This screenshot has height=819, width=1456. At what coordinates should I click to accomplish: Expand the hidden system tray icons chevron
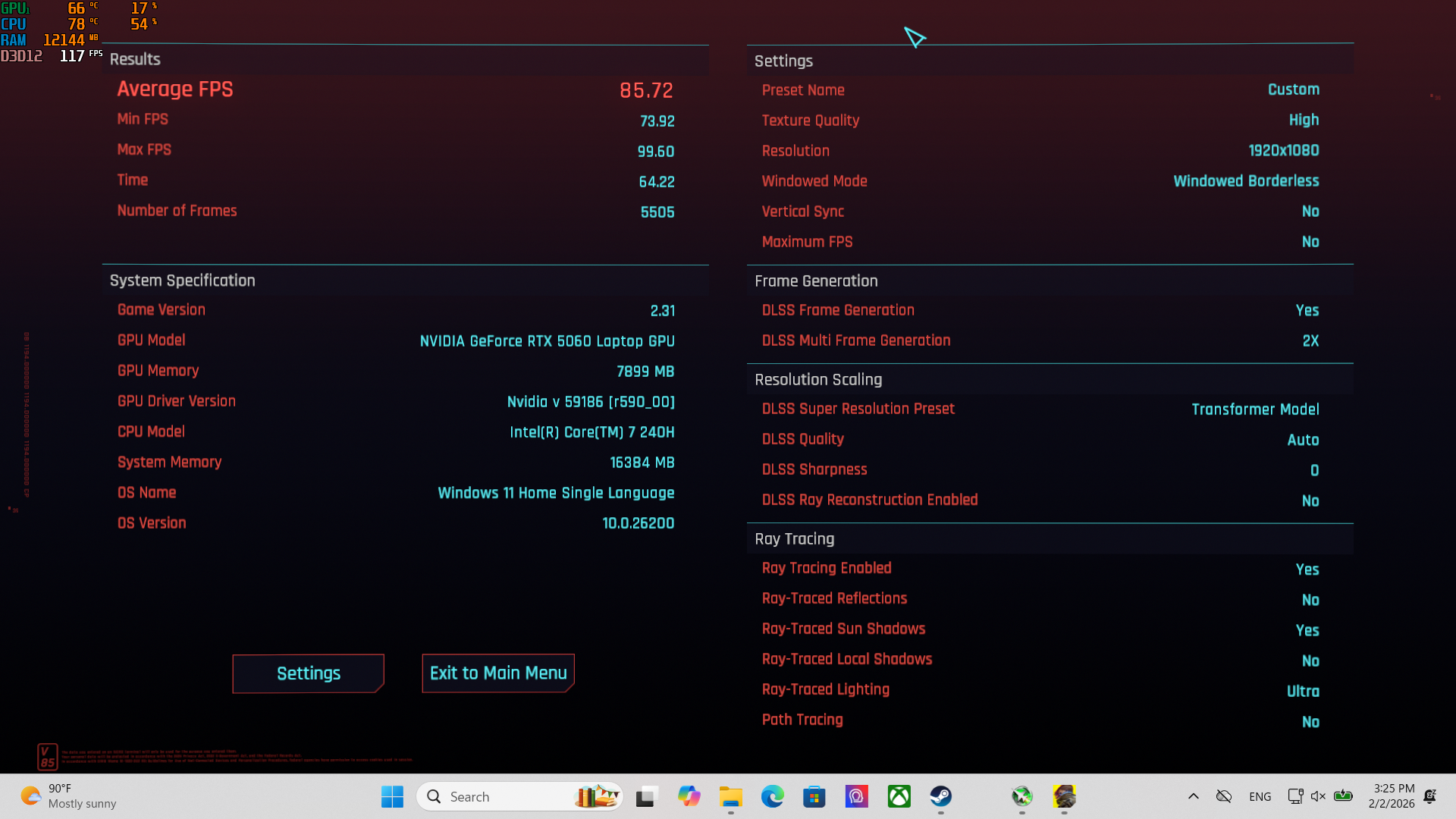click(1193, 796)
